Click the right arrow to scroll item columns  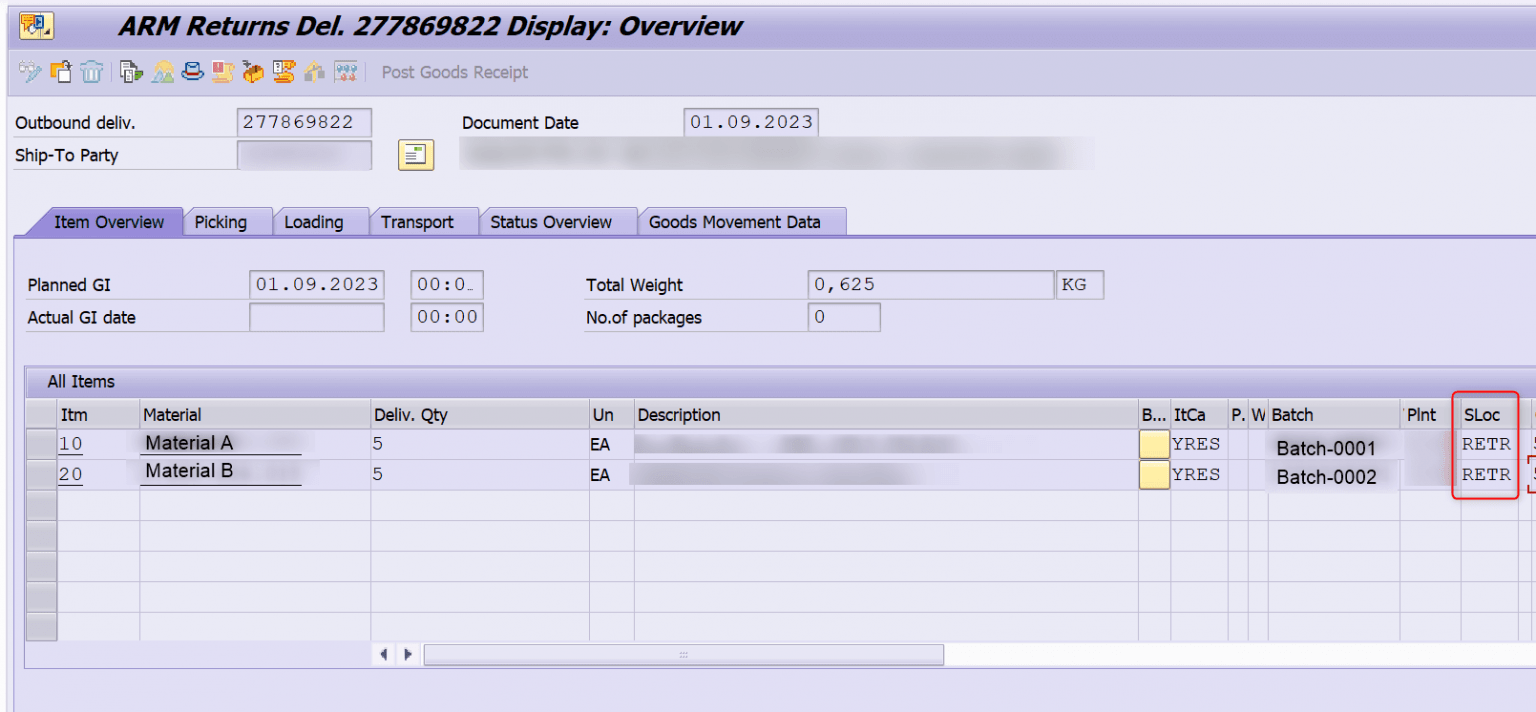[x=407, y=653]
